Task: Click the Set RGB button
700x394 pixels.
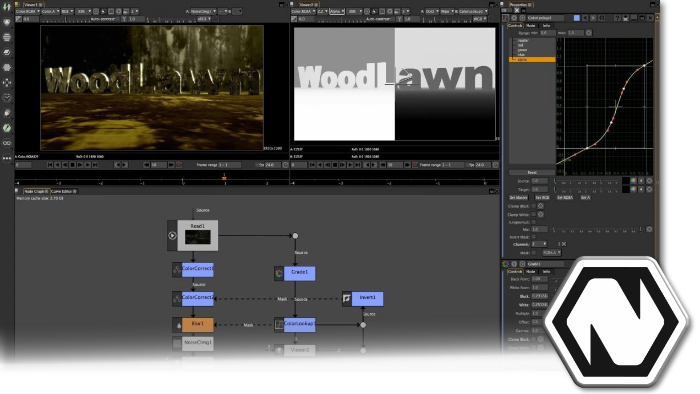Action: pyautogui.click(x=542, y=197)
